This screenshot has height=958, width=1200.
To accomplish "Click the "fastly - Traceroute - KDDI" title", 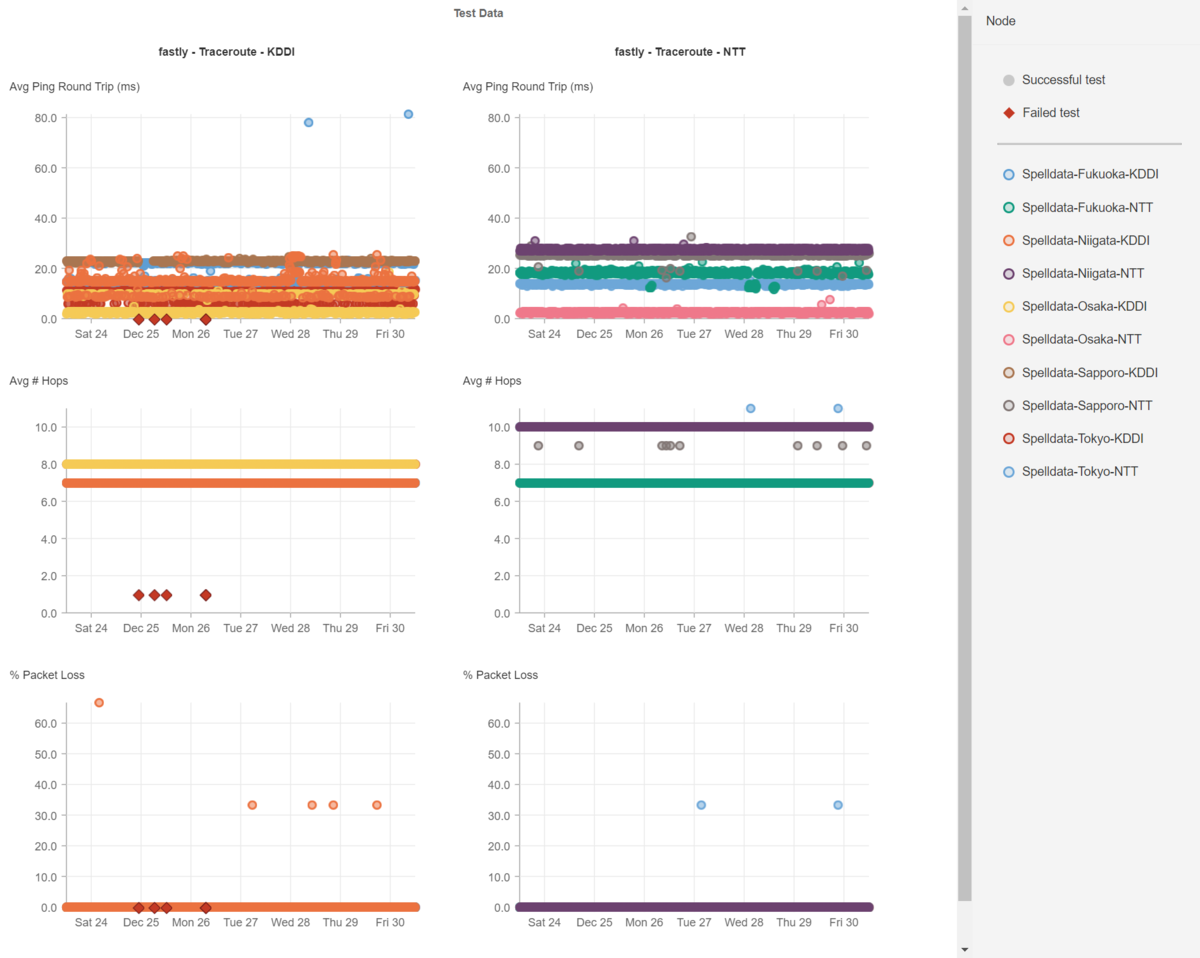I will pos(227,52).
